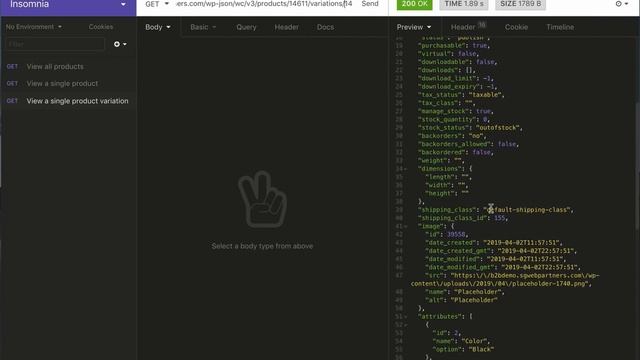This screenshot has height=360, width=640.
Task: Click the request URL field
Action: pyautogui.click(x=264, y=4)
